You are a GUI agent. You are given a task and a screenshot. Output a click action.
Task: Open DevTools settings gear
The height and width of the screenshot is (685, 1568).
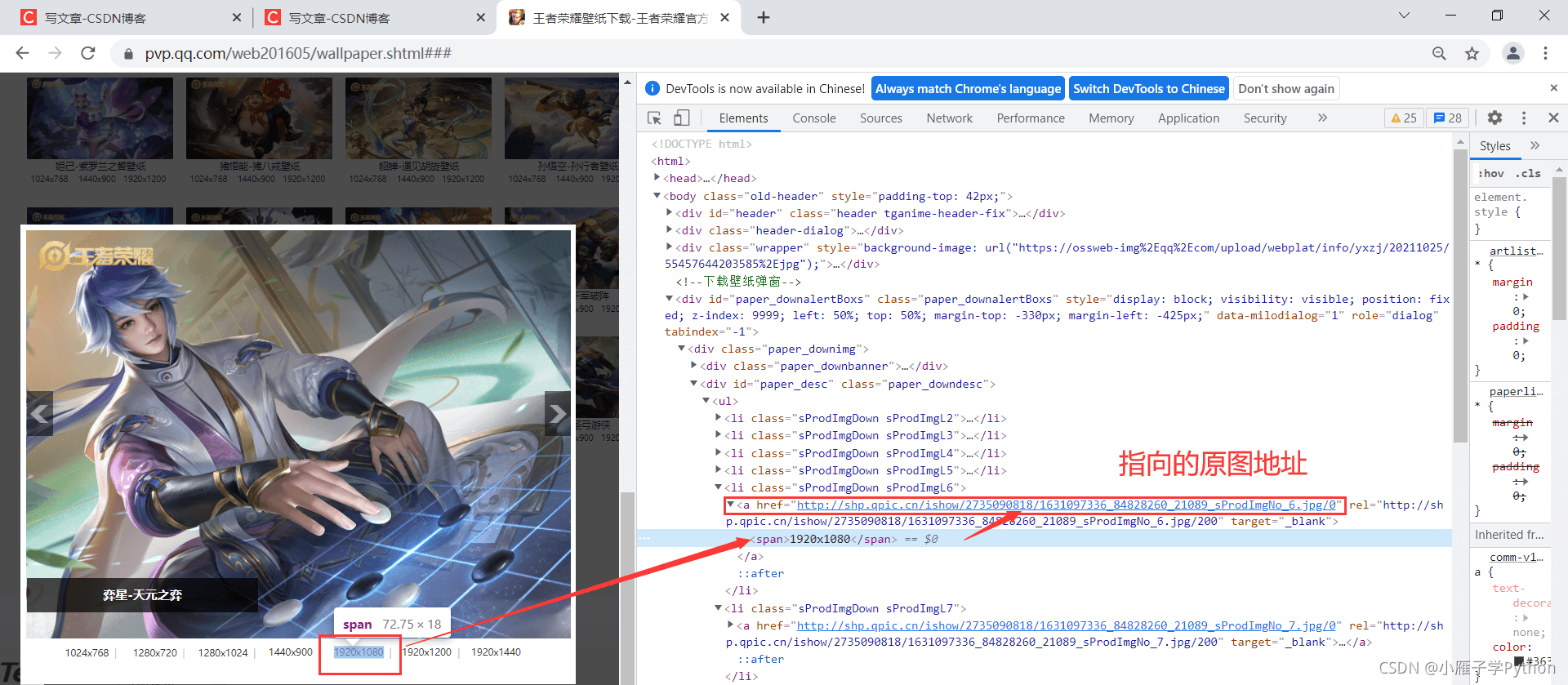pyautogui.click(x=1494, y=118)
